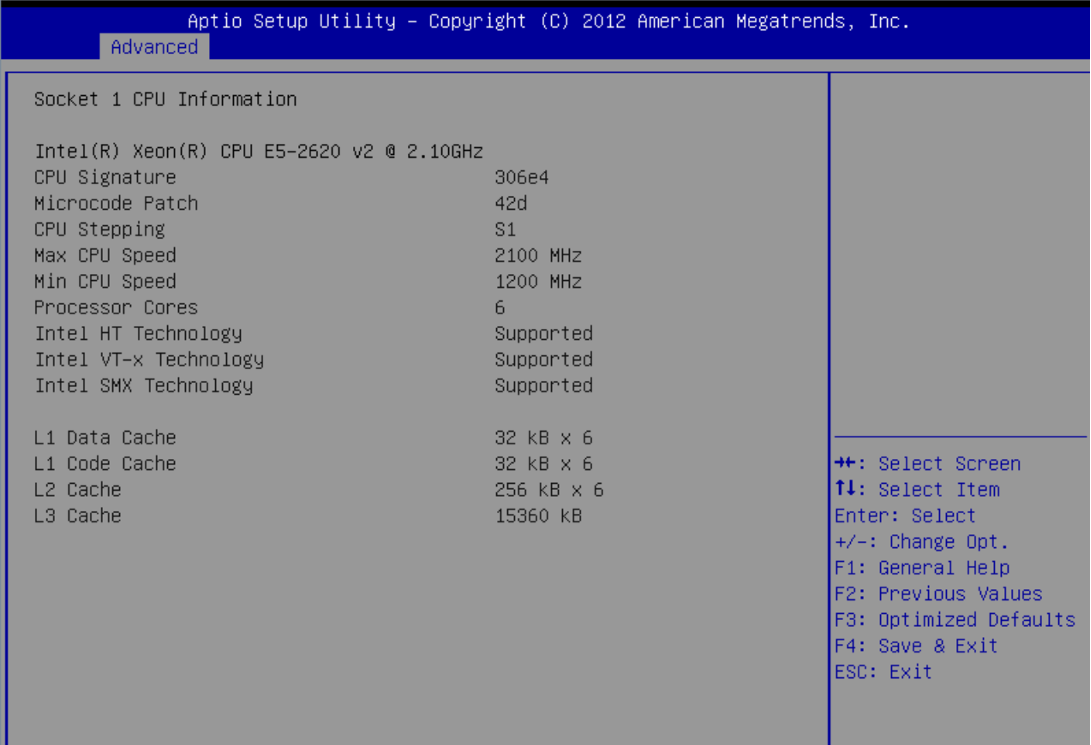Select Supported next to Intel HT Technology
The width and height of the screenshot is (1091, 745).
(x=543, y=334)
